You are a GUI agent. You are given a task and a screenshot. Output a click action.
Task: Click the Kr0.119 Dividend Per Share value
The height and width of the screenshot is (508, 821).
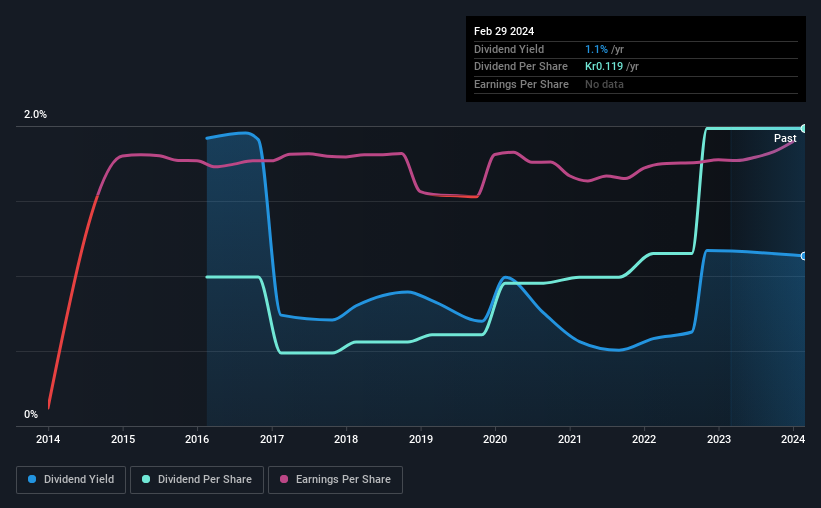(x=604, y=67)
